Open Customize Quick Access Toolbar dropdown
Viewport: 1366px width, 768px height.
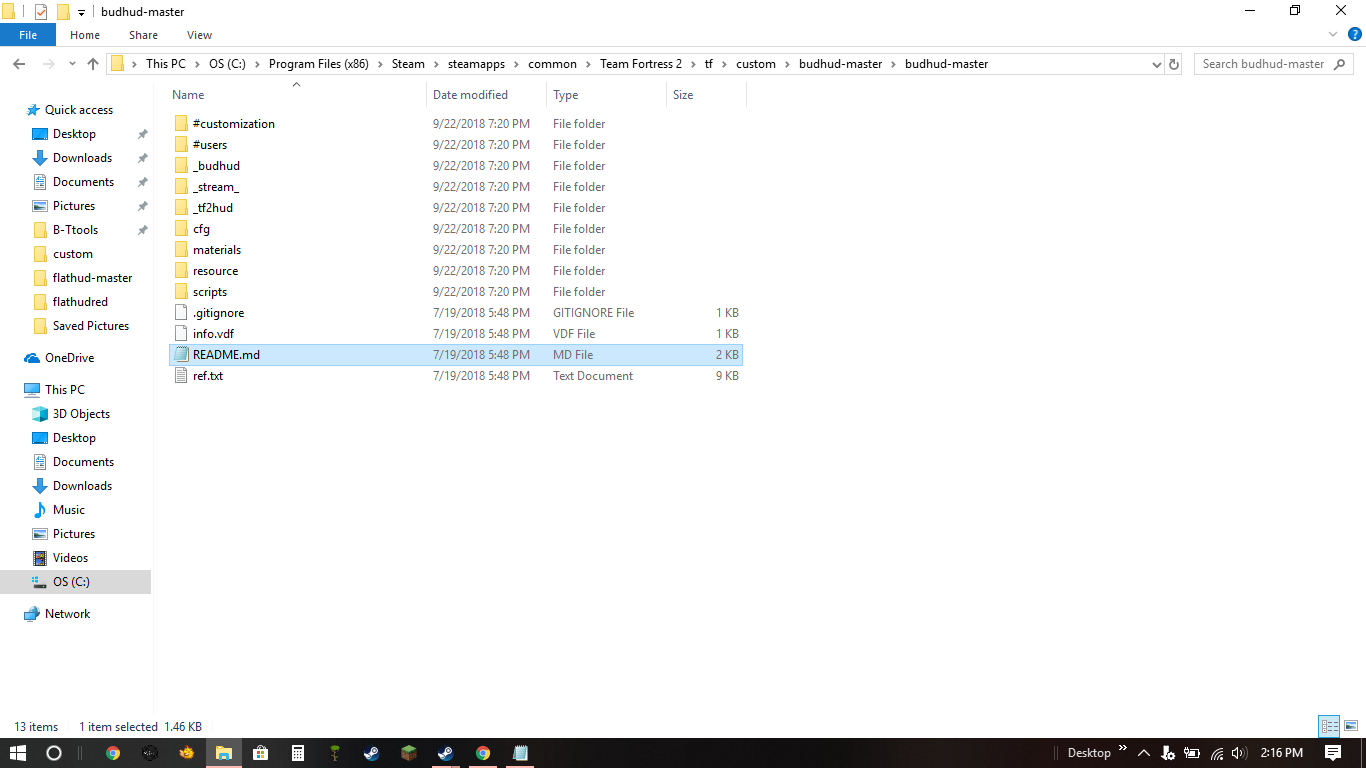click(x=82, y=13)
